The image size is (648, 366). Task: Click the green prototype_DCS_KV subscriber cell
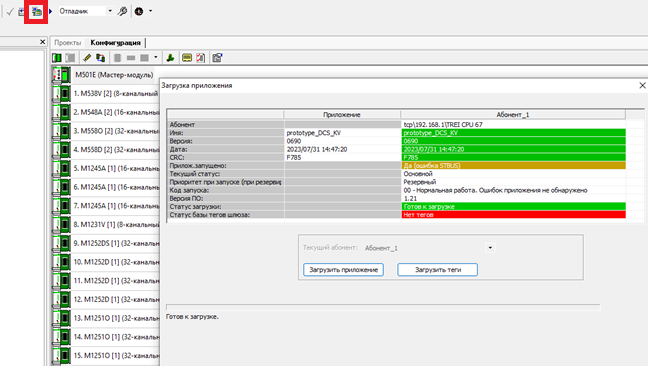513,133
